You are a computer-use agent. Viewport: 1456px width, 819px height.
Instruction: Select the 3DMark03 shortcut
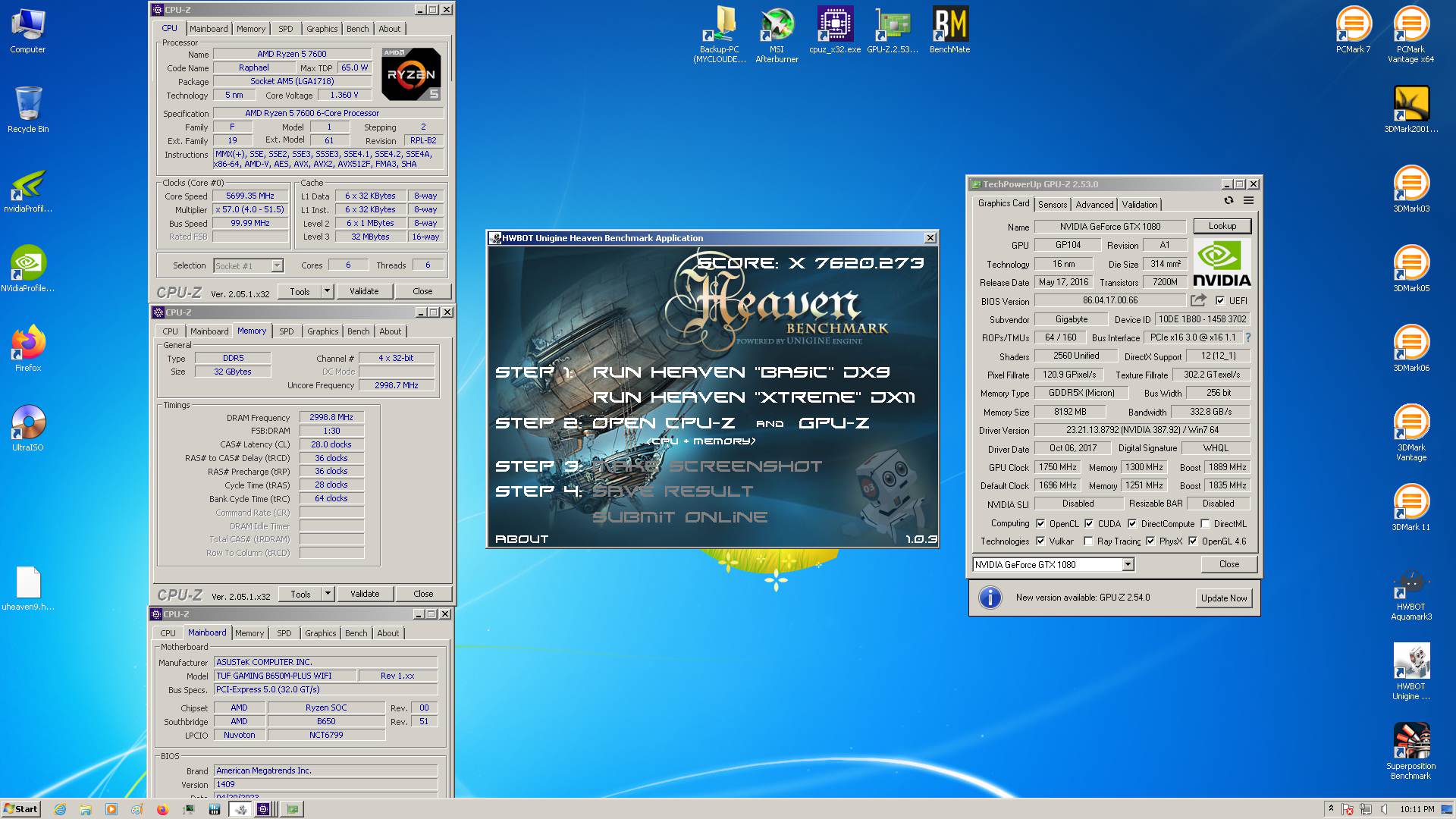1411,190
